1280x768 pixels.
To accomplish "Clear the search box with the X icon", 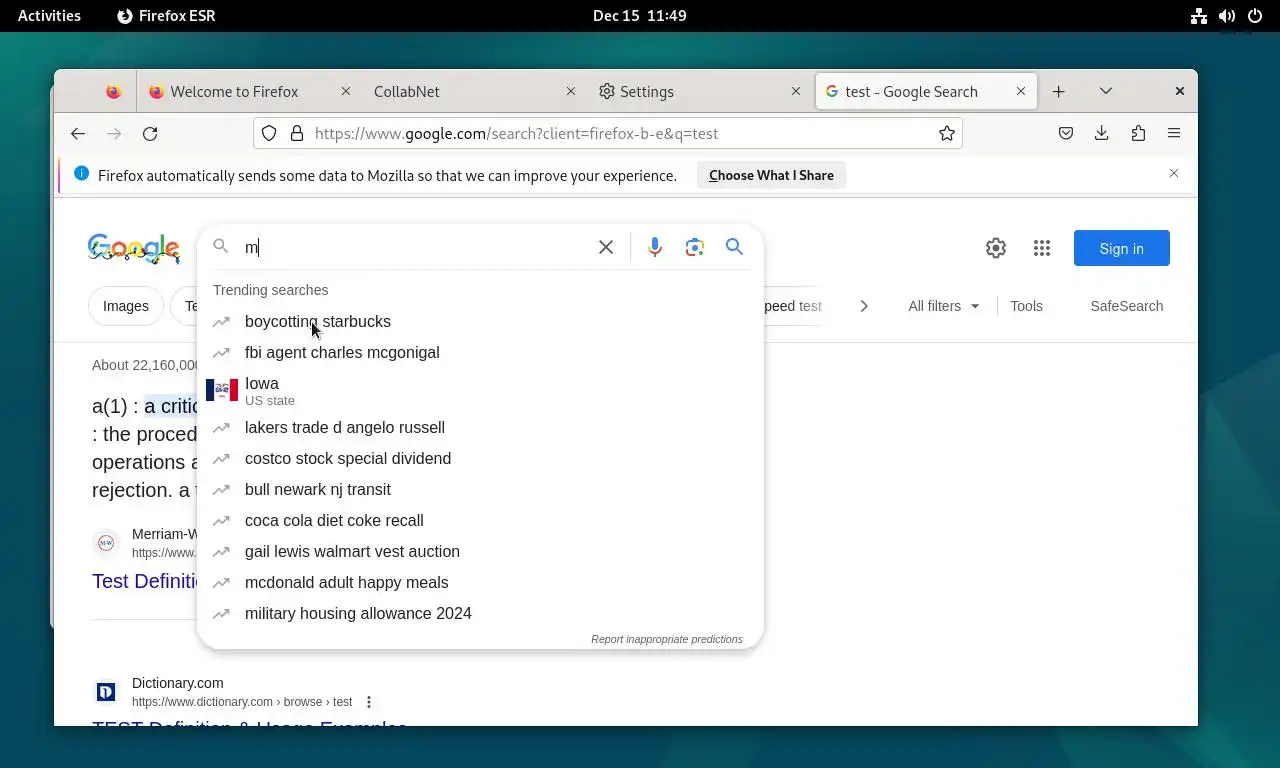I will [606, 247].
